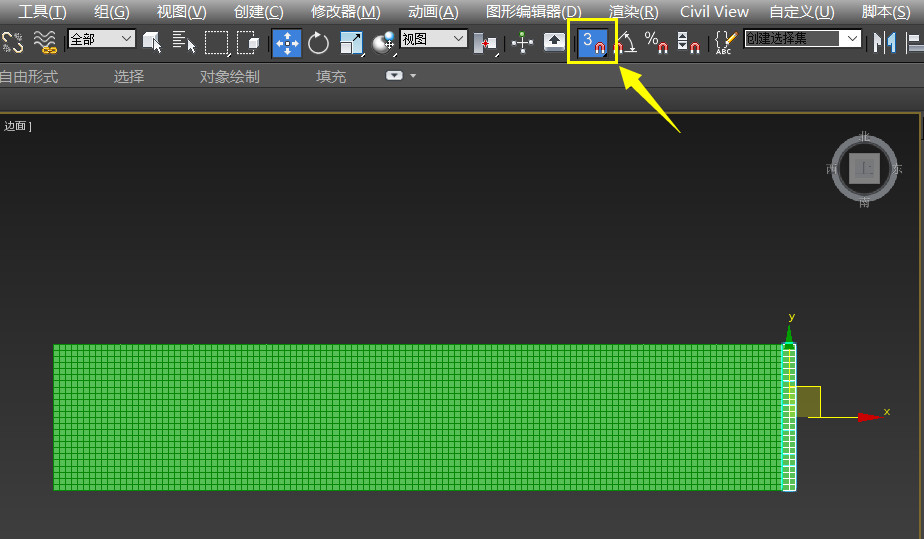Click the red X axis gizmo arrow
This screenshot has height=539, width=924.
(869, 417)
